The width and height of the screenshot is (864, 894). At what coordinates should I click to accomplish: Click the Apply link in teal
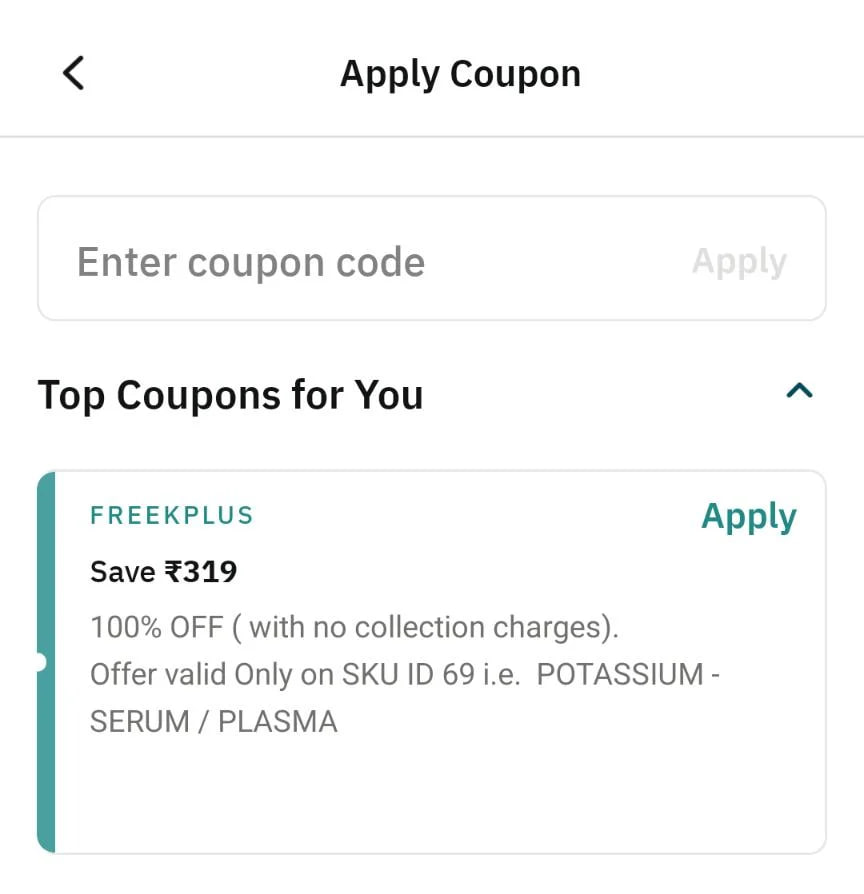(749, 516)
